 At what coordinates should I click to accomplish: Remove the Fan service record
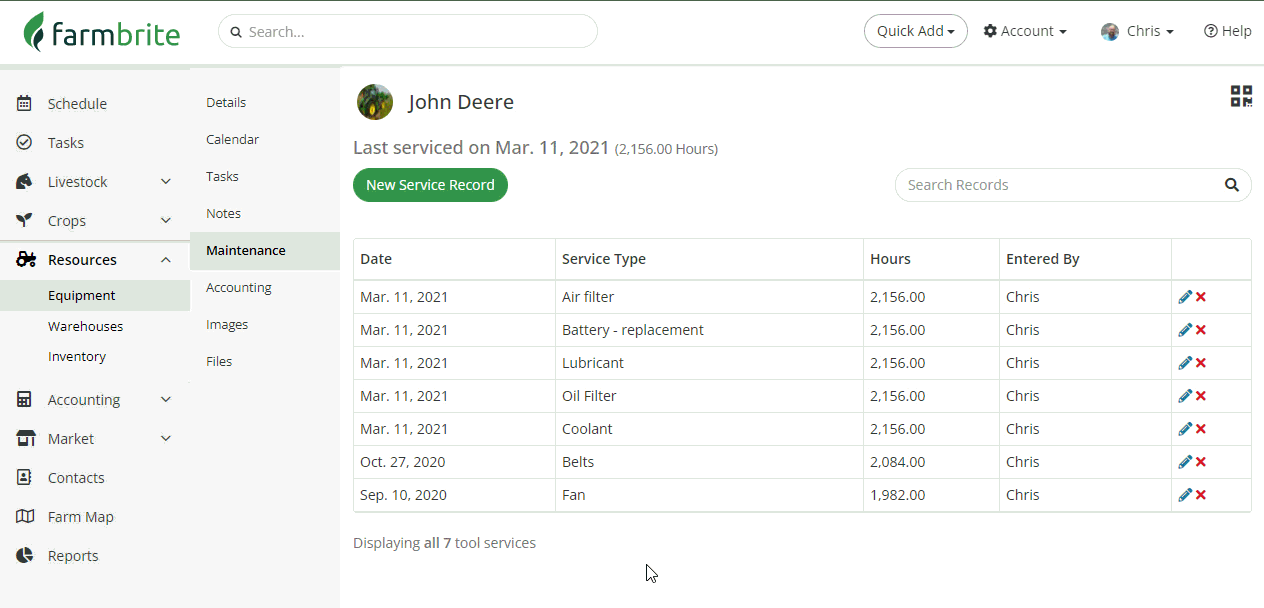click(1201, 495)
